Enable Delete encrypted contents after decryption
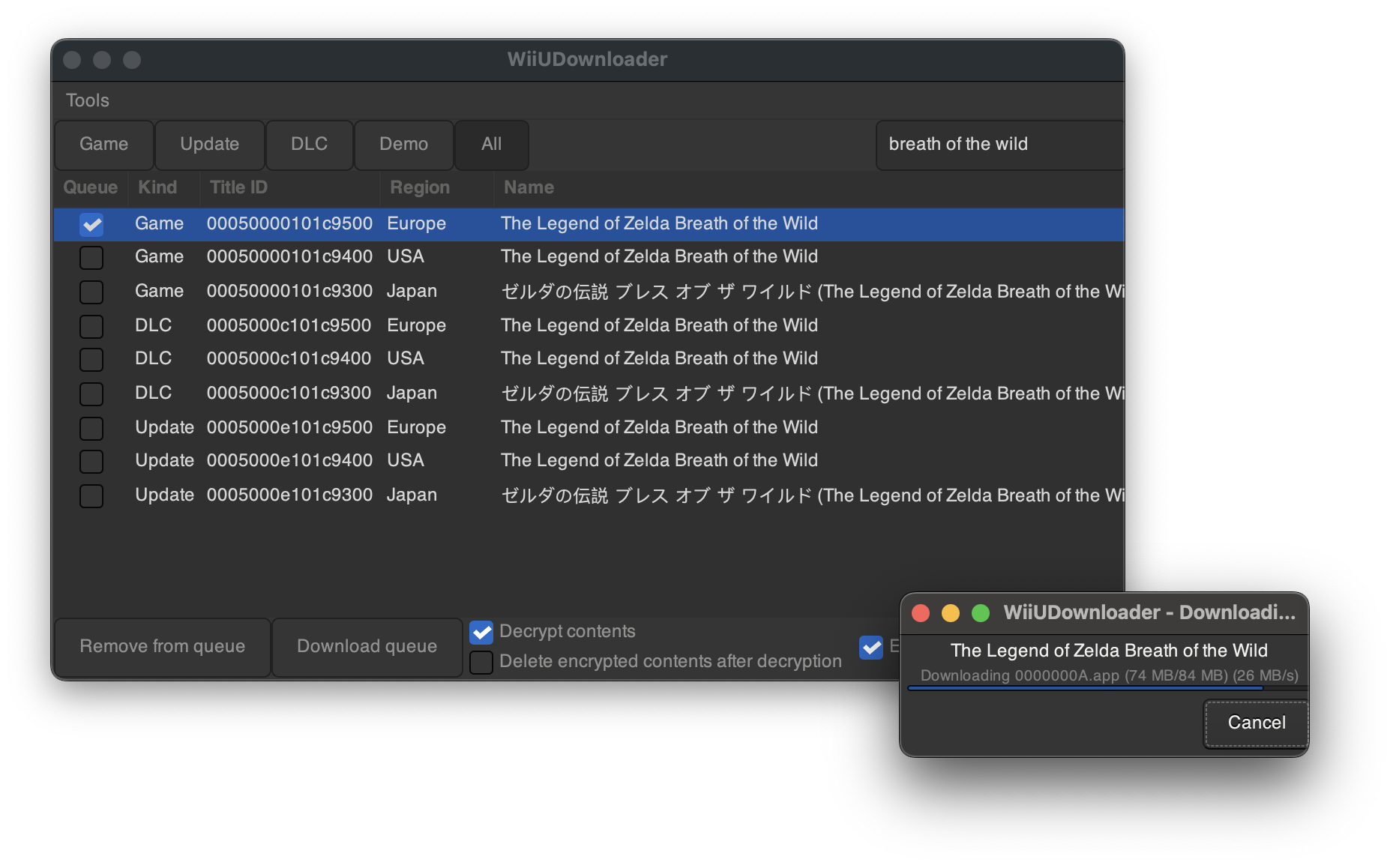This screenshot has width=1393, height=868. [481, 663]
